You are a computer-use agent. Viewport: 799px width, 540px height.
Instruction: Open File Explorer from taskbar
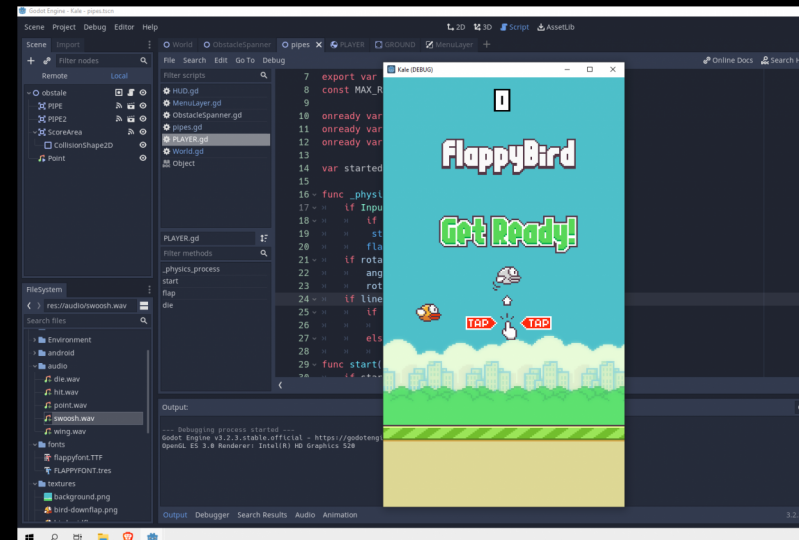coord(103,536)
